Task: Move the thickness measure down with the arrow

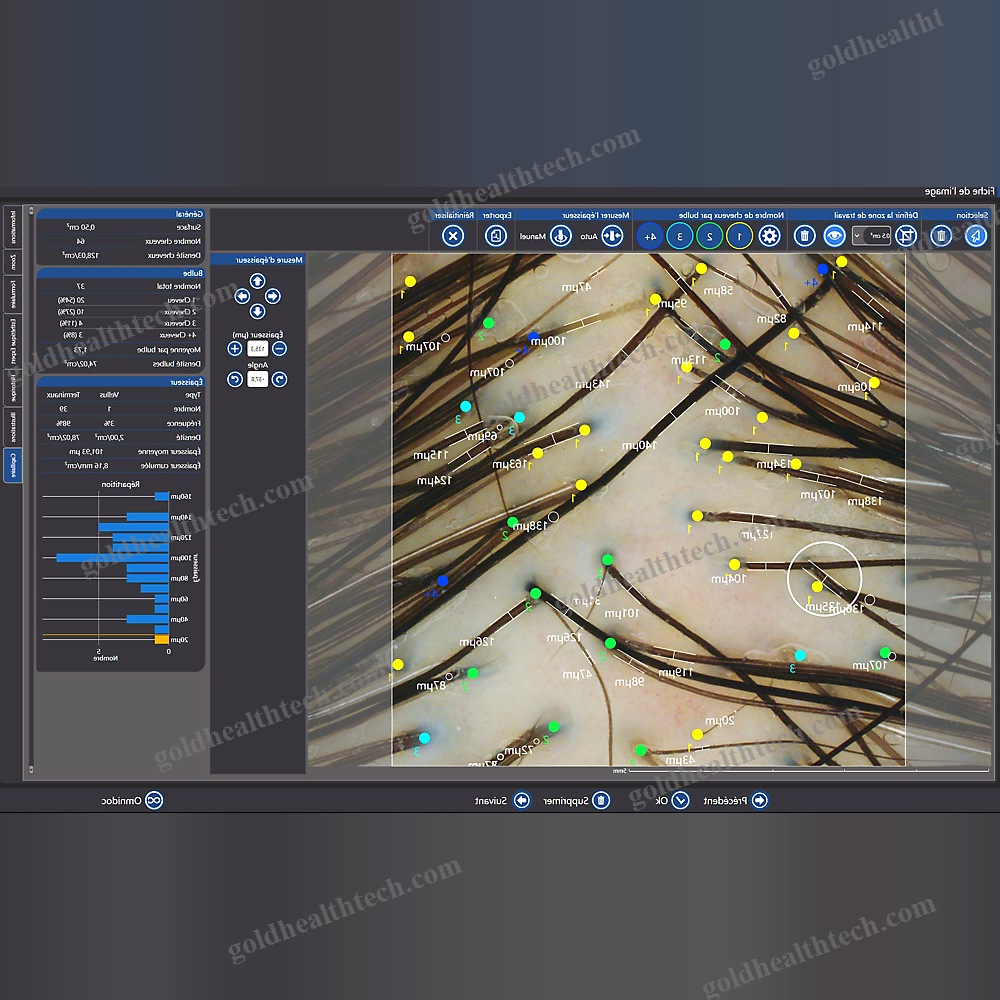Action: pos(257,311)
